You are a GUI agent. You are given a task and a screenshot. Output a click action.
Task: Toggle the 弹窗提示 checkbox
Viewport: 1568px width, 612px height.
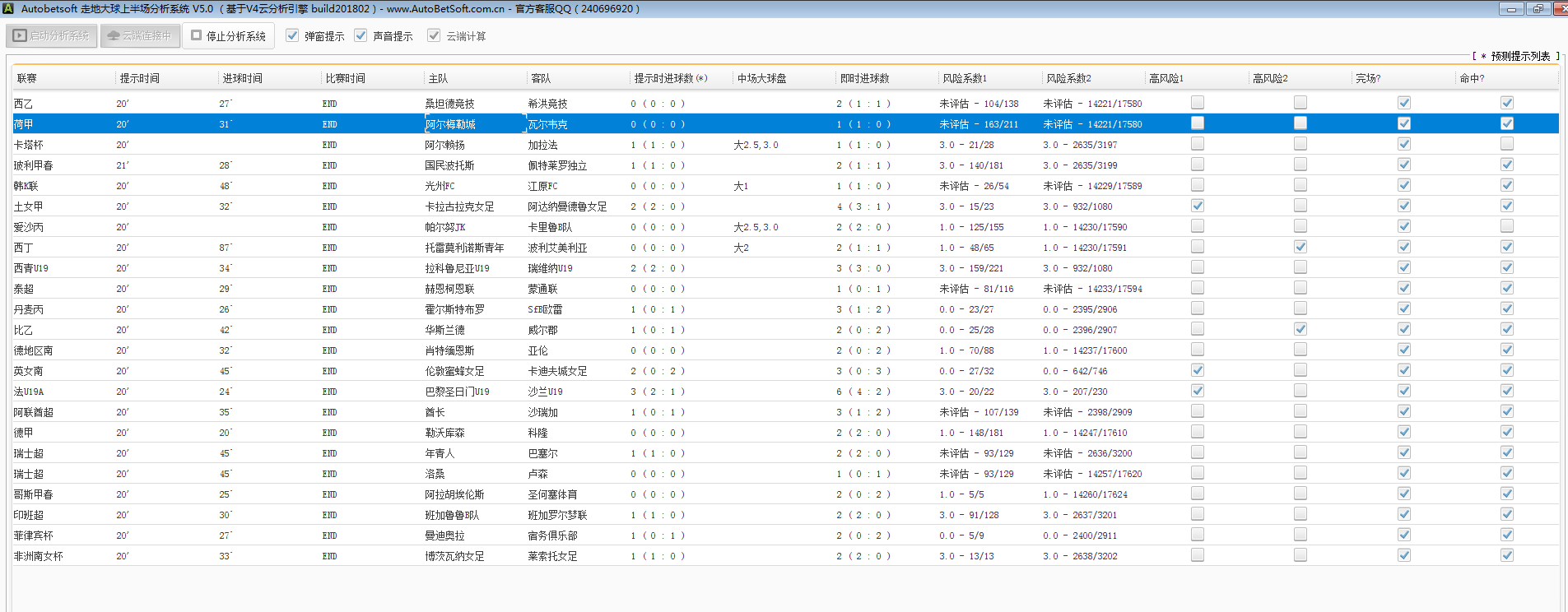(x=292, y=35)
